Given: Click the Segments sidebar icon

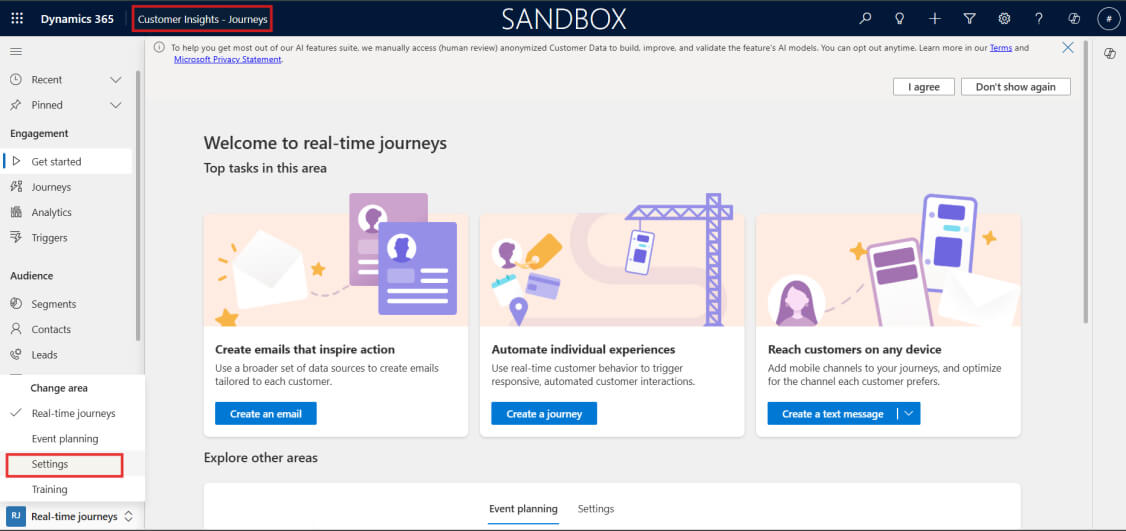Looking at the screenshot, I should [16, 304].
